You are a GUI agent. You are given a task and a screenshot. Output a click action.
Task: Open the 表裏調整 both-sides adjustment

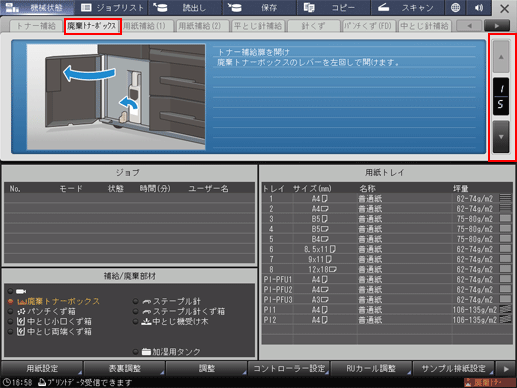[x=125, y=368]
